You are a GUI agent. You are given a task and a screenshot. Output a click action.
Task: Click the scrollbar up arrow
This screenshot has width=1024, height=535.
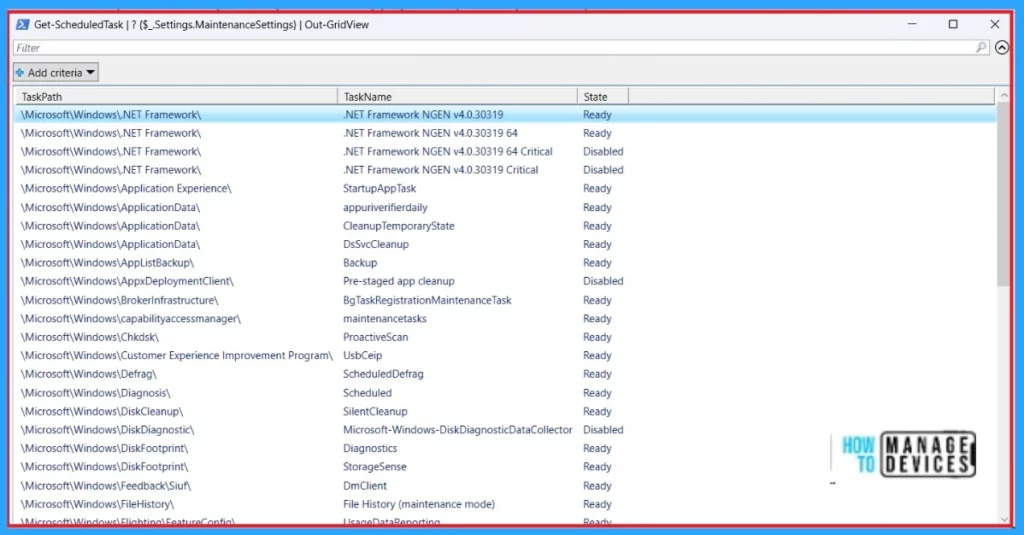[1004, 95]
